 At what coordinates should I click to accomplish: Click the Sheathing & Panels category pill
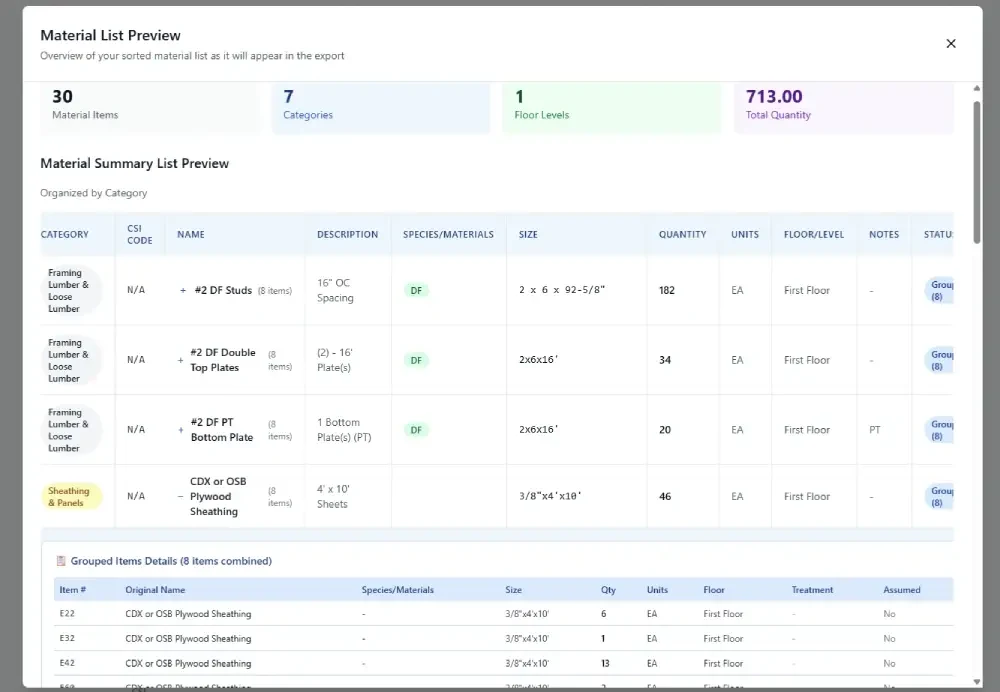pos(71,497)
